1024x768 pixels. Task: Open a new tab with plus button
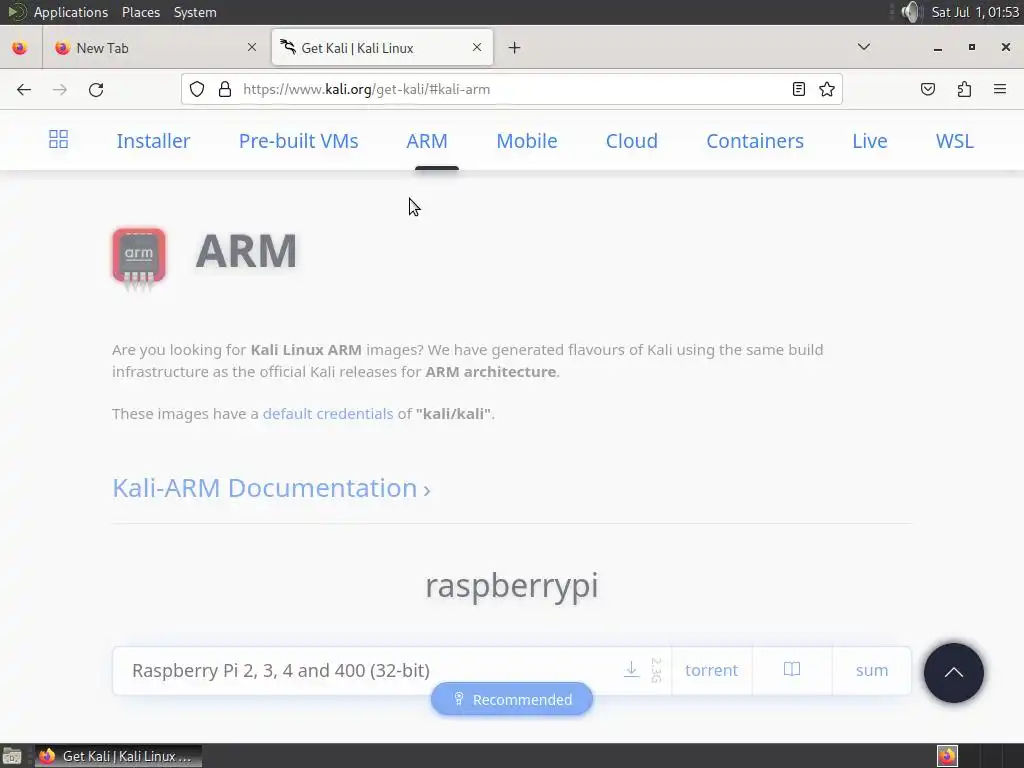click(515, 48)
